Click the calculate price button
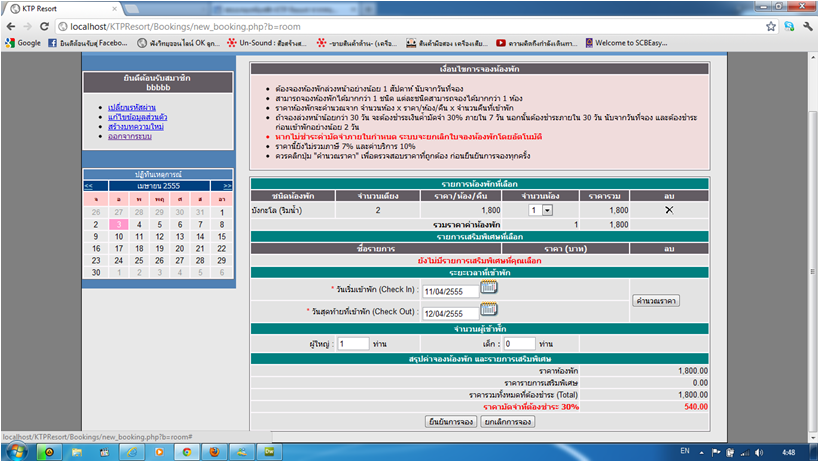 click(656, 301)
